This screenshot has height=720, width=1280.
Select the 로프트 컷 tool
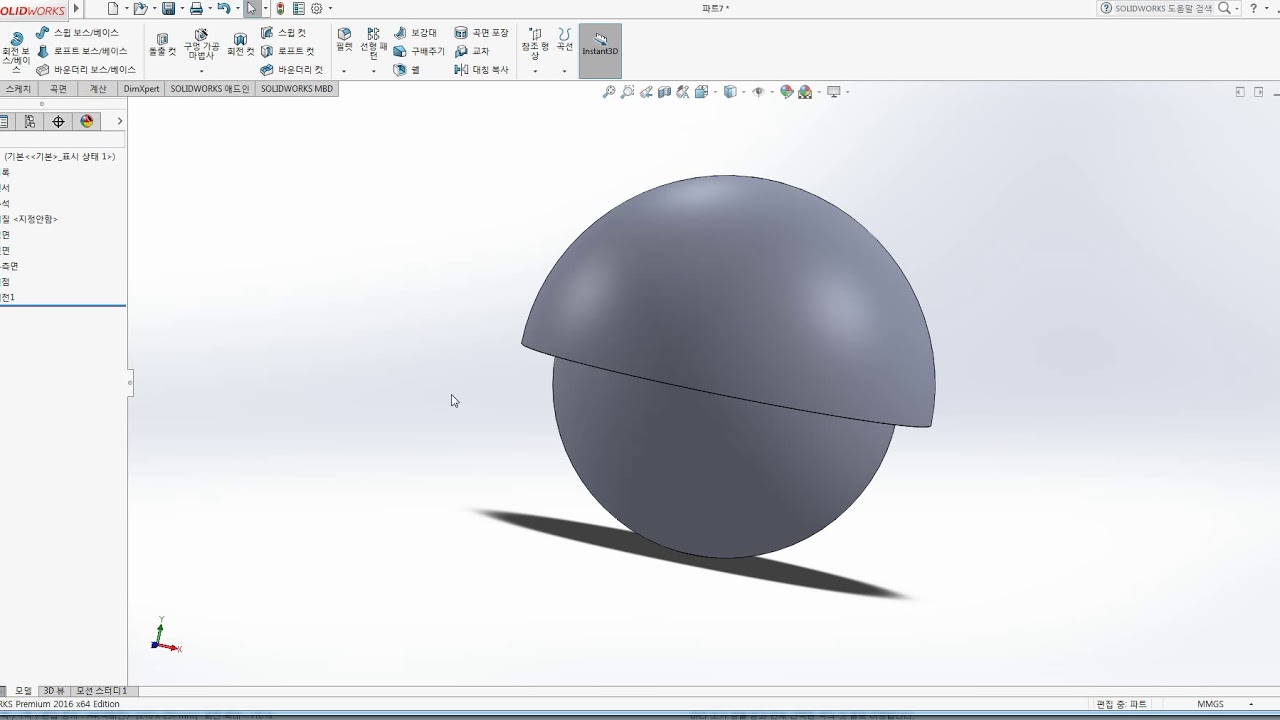(x=287, y=51)
